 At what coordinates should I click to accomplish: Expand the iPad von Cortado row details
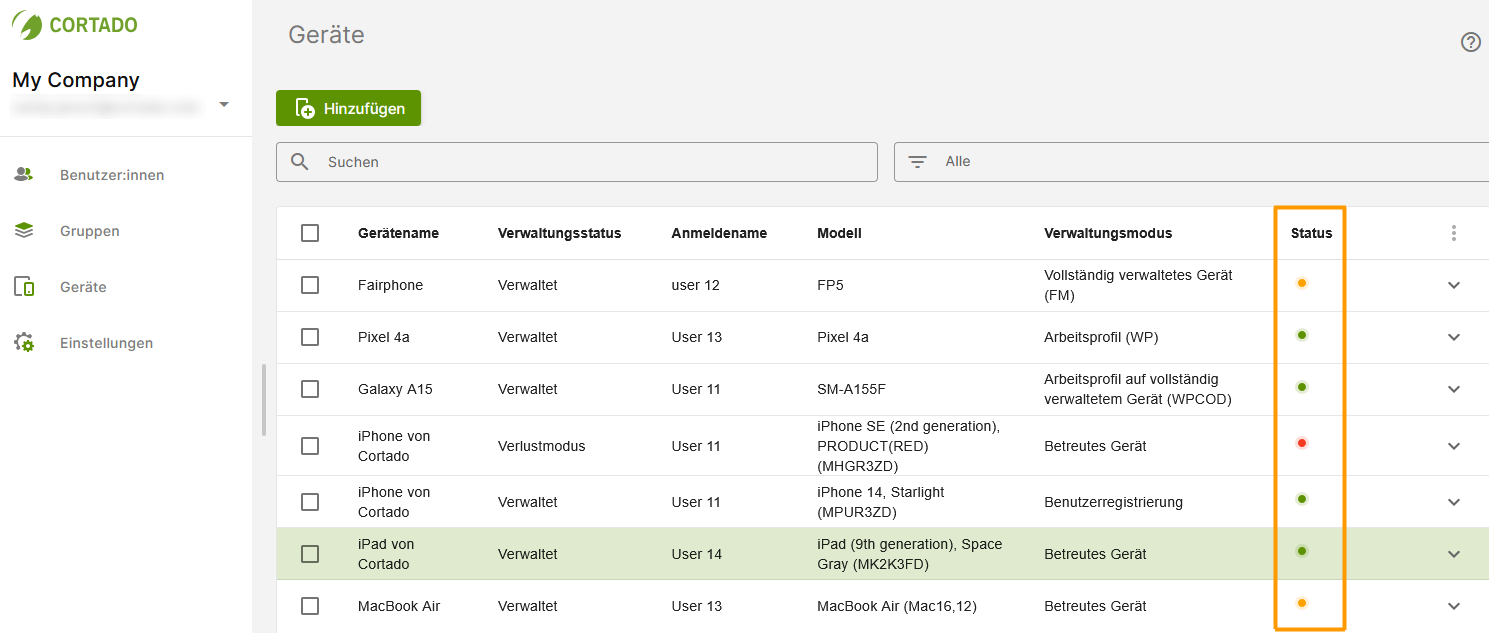point(1454,554)
